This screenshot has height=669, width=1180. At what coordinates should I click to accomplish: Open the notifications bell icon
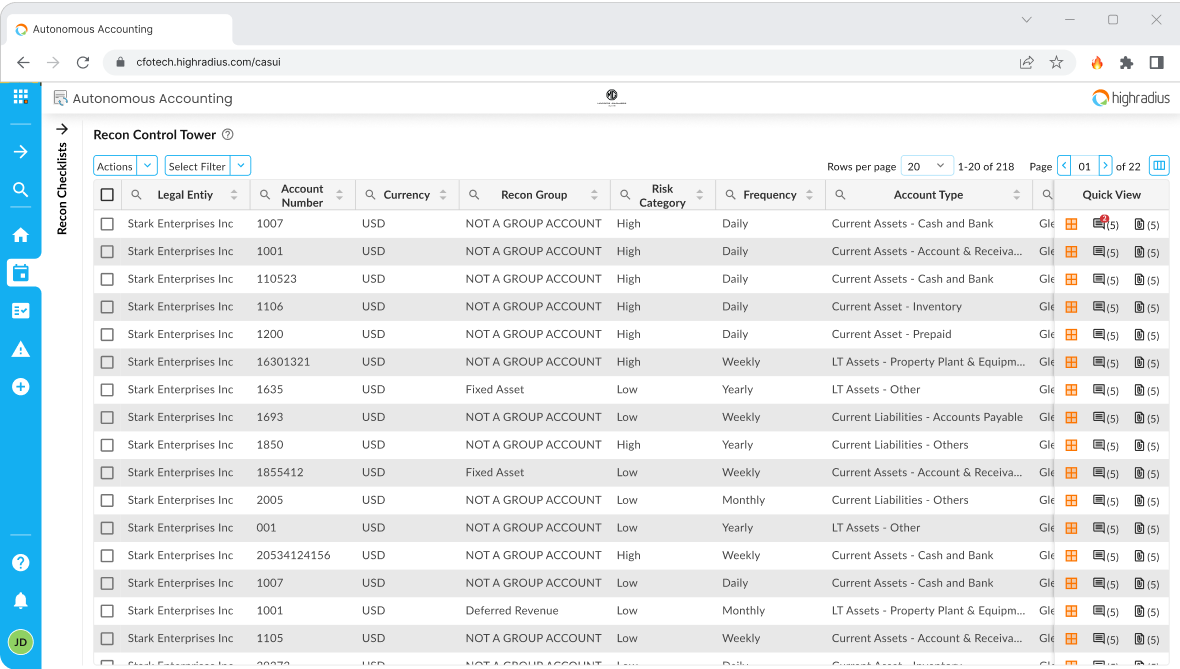tap(20, 601)
